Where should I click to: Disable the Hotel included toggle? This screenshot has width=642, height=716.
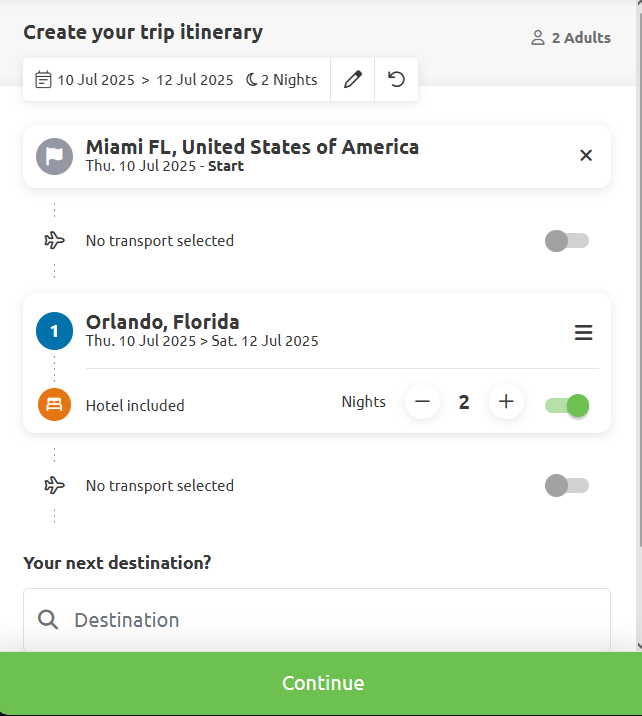point(567,405)
